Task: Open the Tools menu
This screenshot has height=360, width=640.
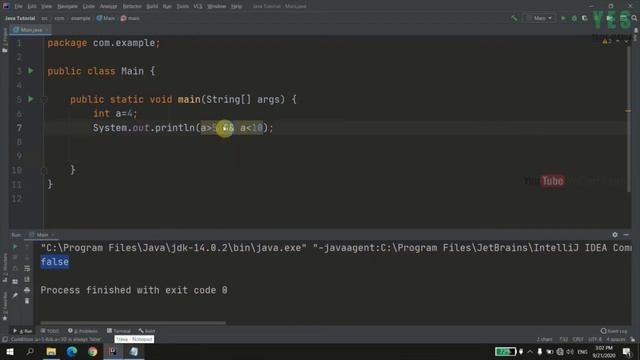Action: click(x=182, y=7)
